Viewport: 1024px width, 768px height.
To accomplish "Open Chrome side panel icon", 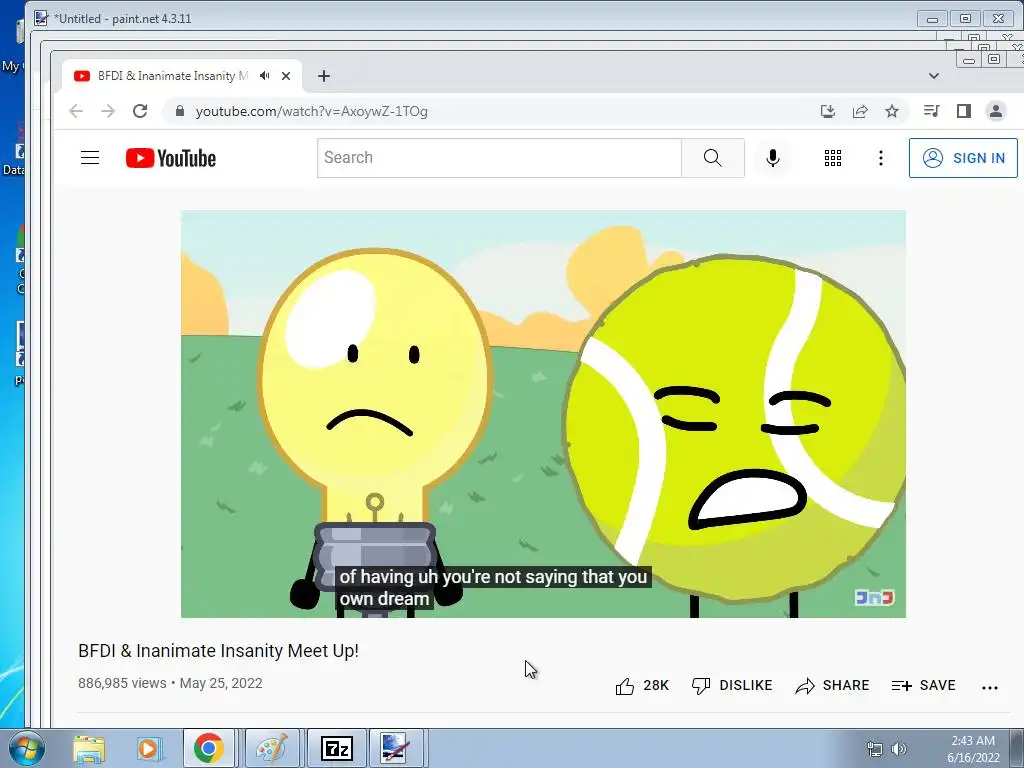I will [964, 111].
